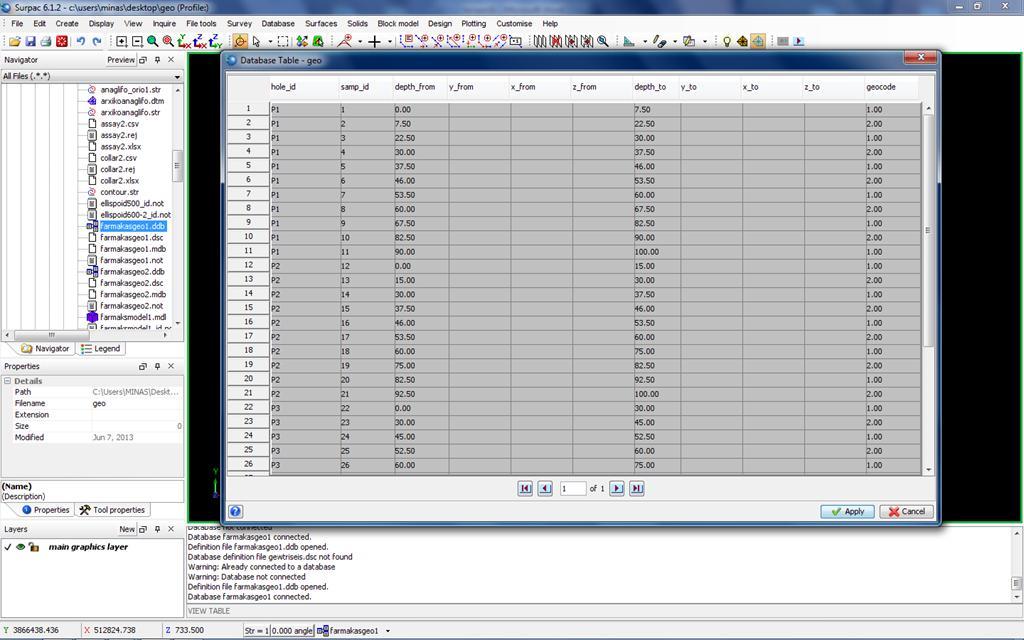The image size is (1024, 640).
Task: Open file with the folder toolbar icon
Action: point(14,41)
